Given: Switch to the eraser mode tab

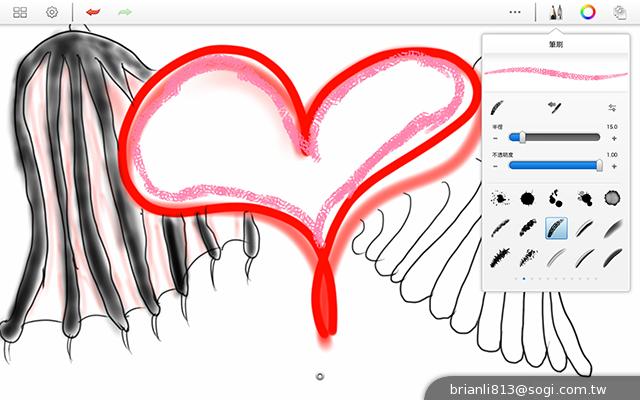Looking at the screenshot, I should click(x=552, y=106).
